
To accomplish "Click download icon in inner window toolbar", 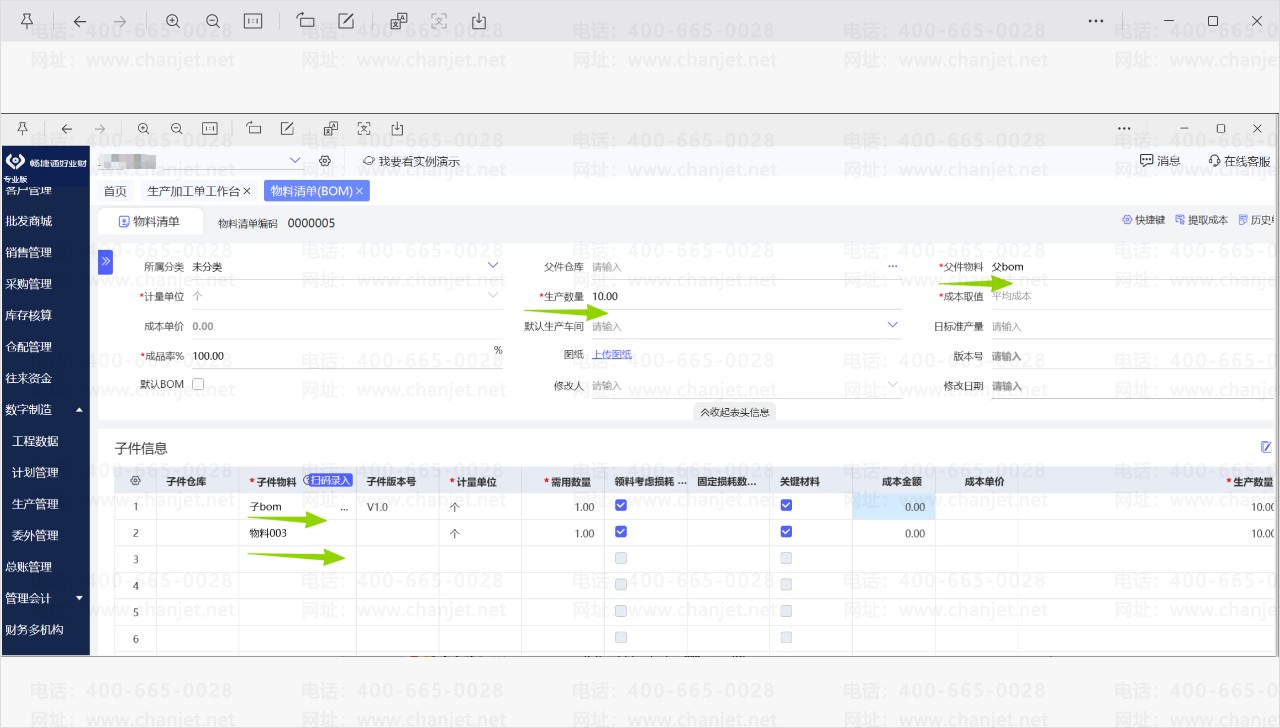I will (397, 129).
